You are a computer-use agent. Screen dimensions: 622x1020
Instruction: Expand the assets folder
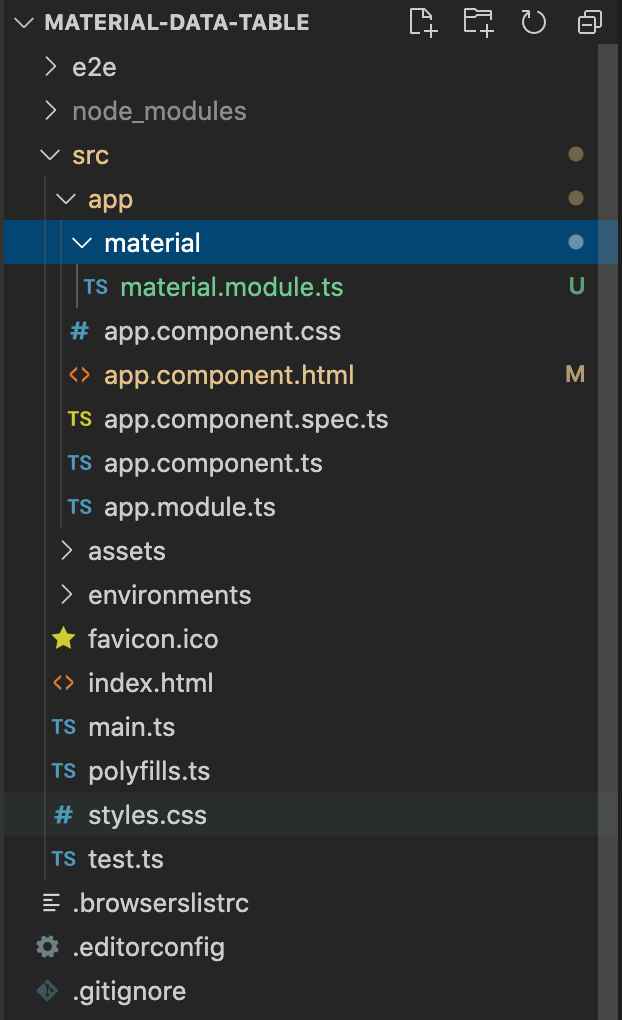[66, 551]
